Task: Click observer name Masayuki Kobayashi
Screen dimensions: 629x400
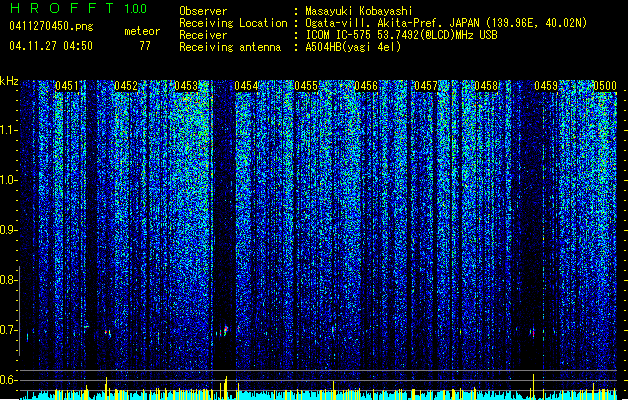Action: click(x=359, y=11)
